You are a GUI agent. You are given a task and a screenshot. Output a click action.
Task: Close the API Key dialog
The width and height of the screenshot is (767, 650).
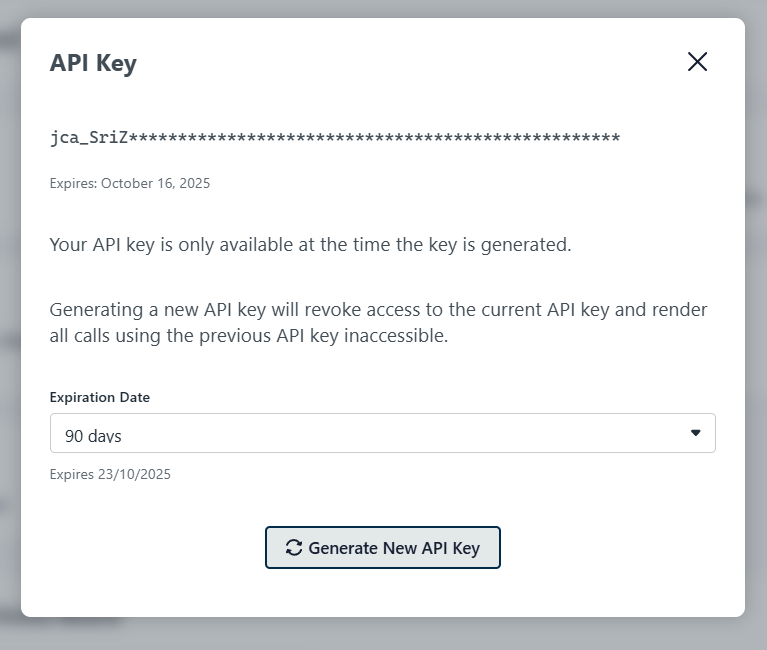pyautogui.click(x=697, y=62)
